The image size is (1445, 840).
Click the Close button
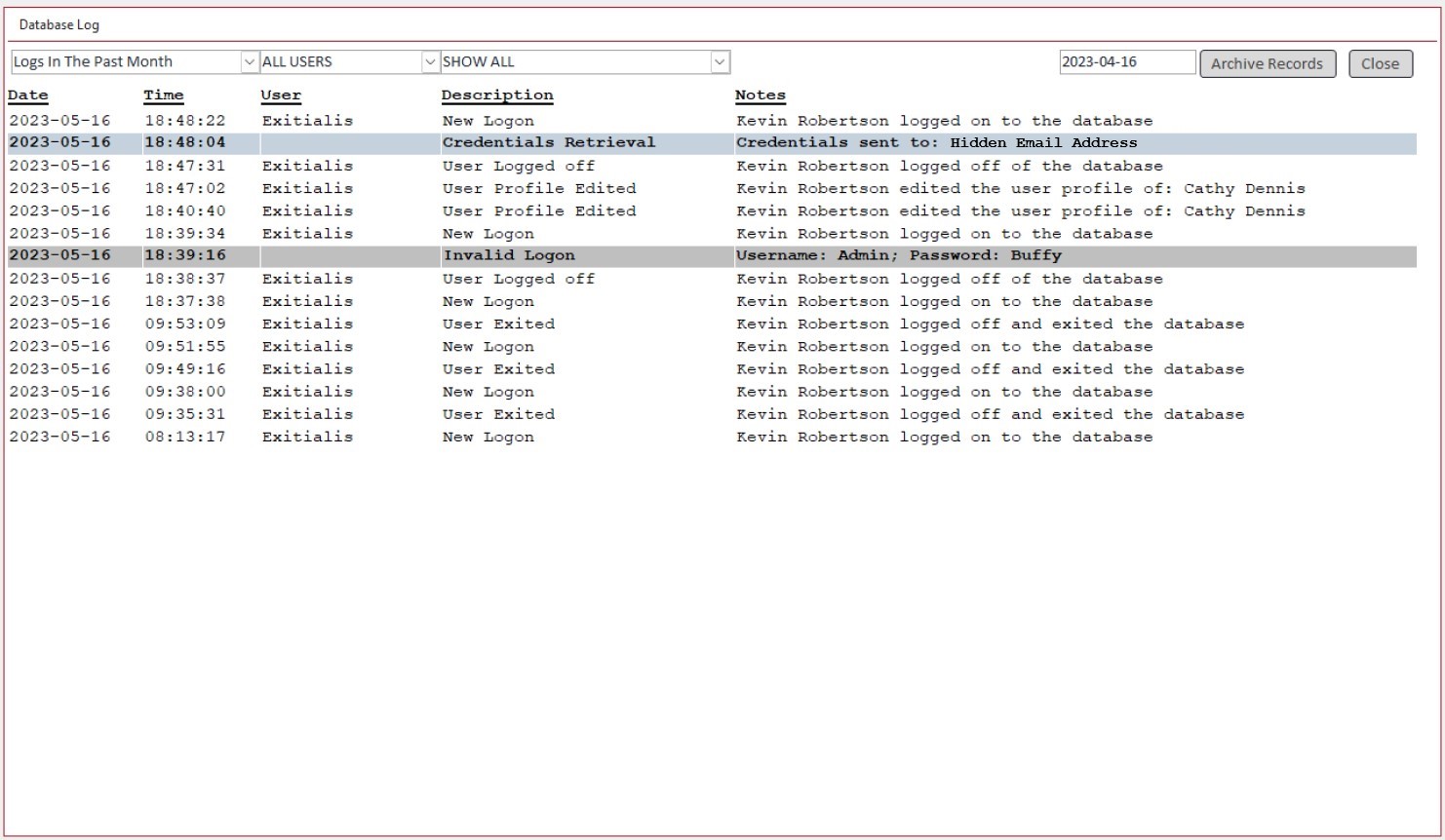pos(1380,63)
